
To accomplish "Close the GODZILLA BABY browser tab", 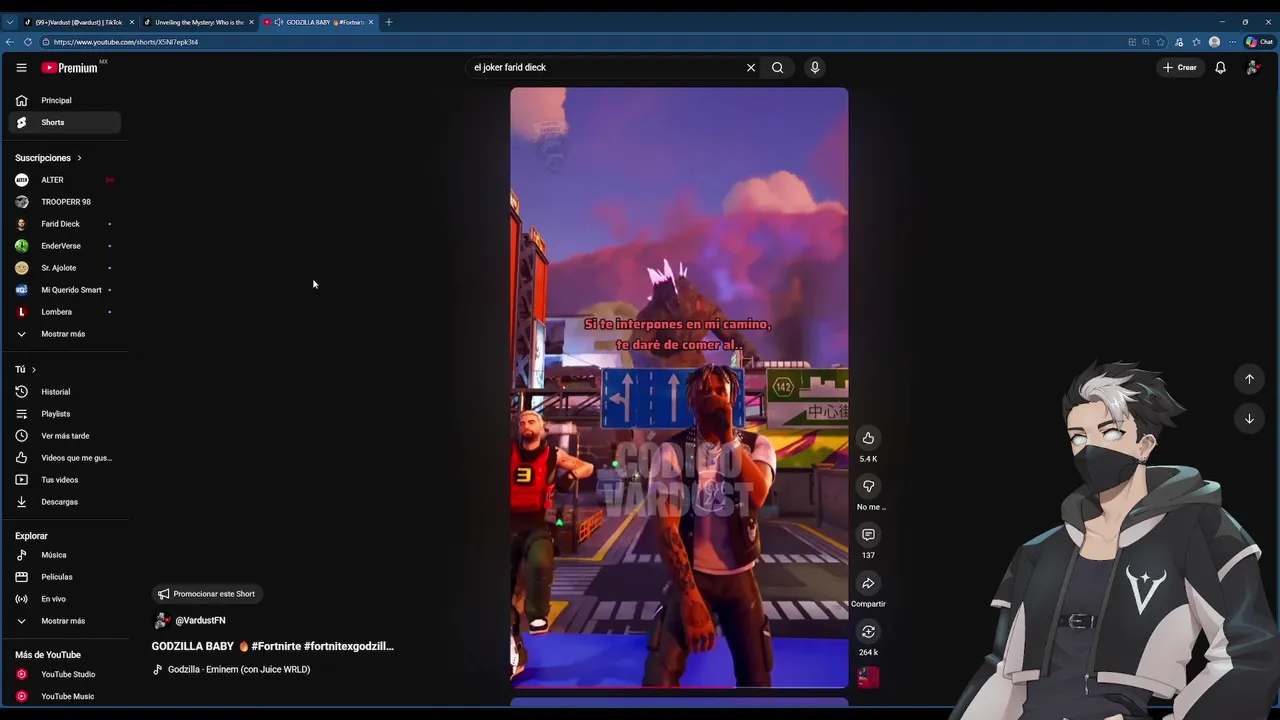I will pos(371,22).
